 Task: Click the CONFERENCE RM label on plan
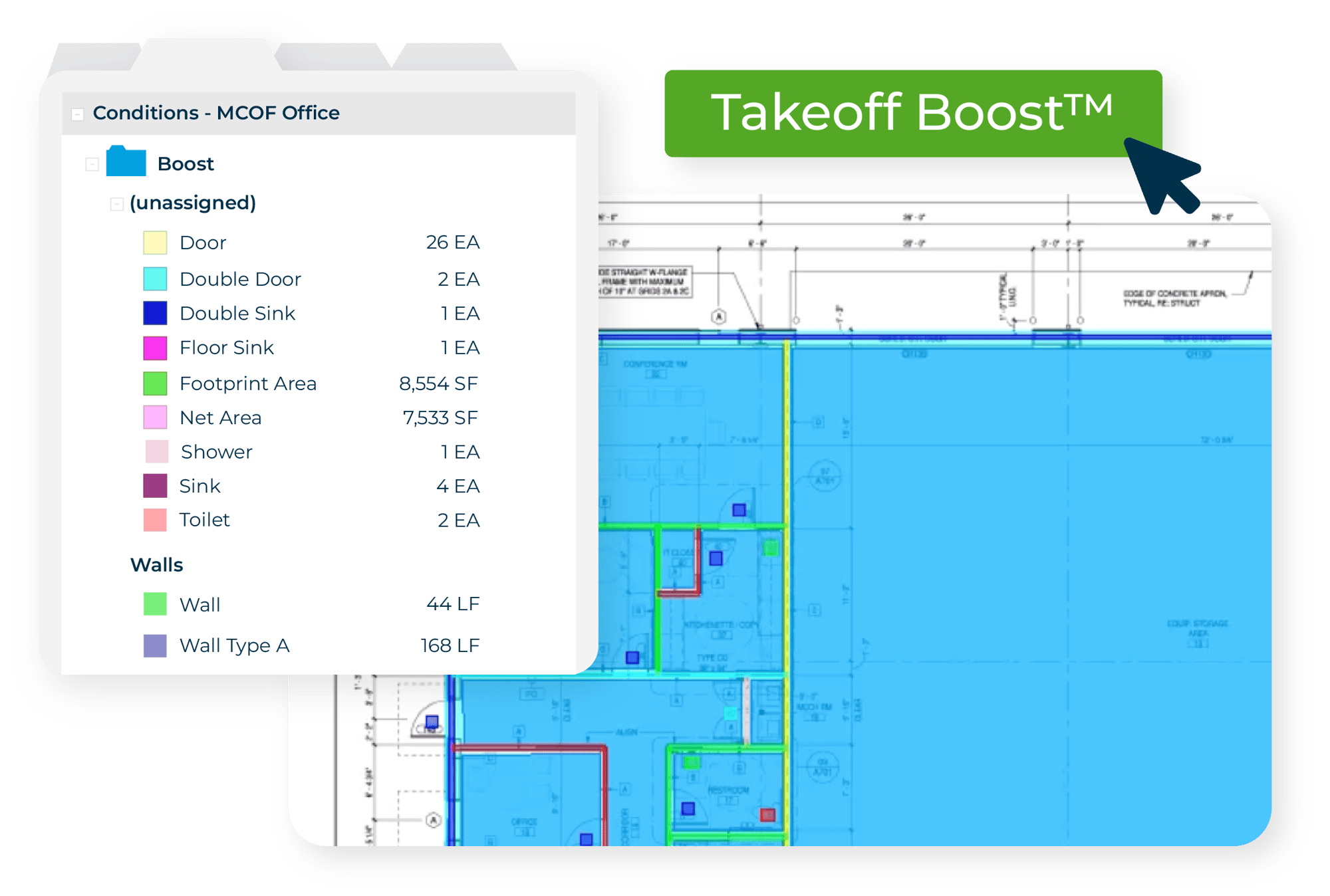[x=655, y=364]
